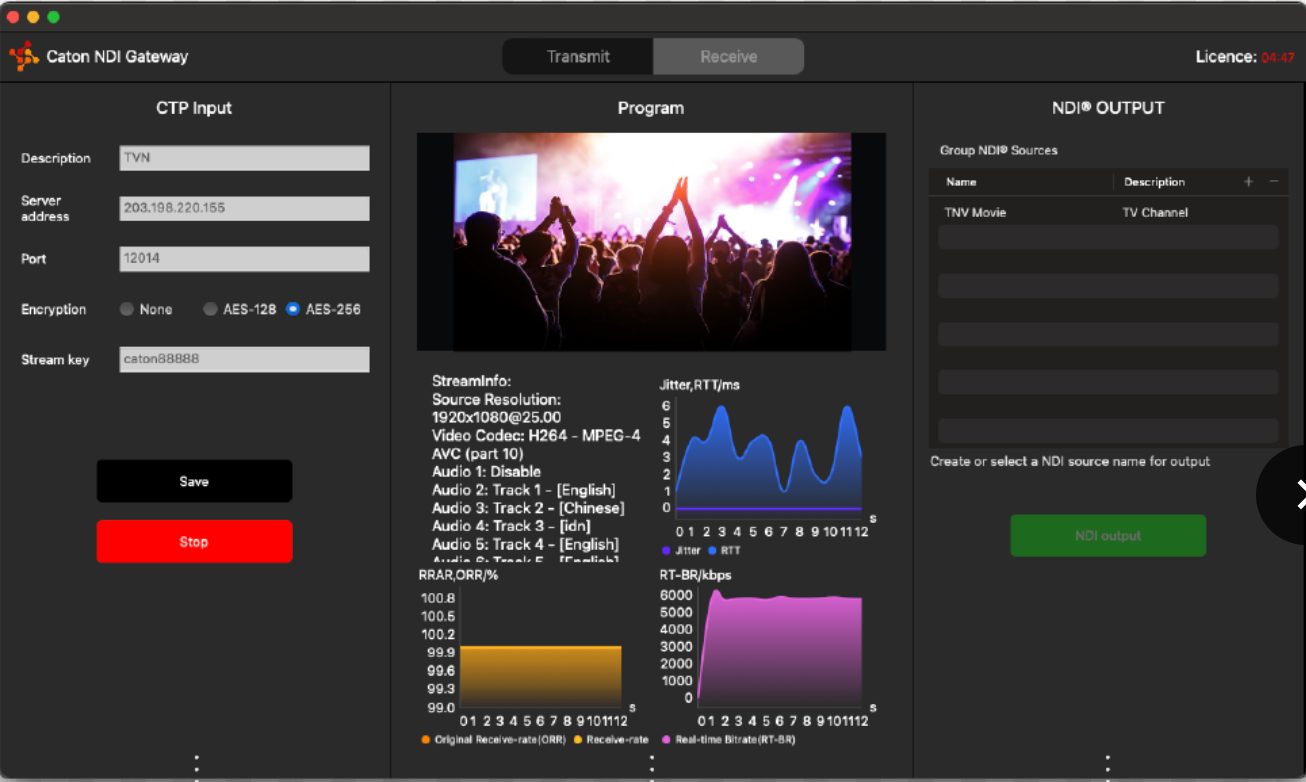
Task: Click the blue RTT legend dot
Action: point(712,551)
